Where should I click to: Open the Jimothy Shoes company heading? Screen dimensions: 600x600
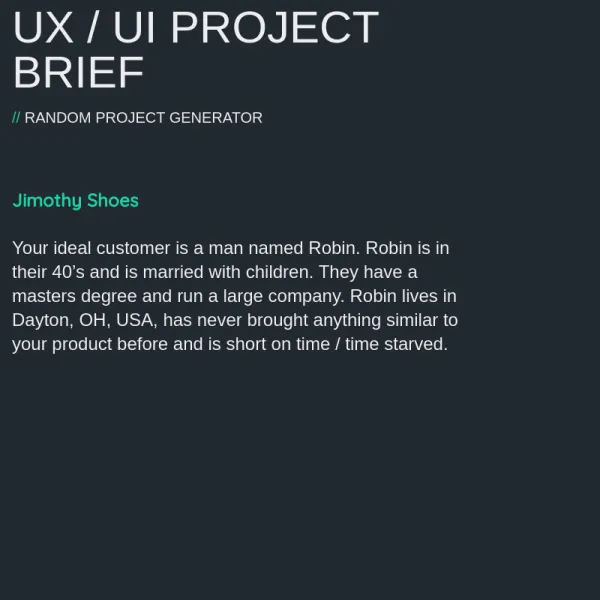click(75, 201)
